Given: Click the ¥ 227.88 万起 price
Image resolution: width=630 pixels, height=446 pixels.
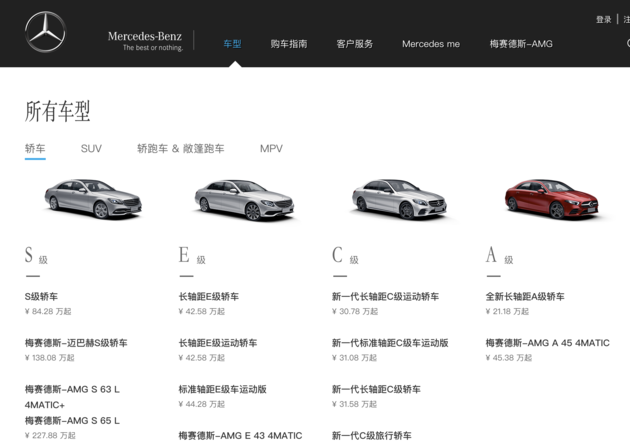Looking at the screenshot, I should tap(50, 435).
